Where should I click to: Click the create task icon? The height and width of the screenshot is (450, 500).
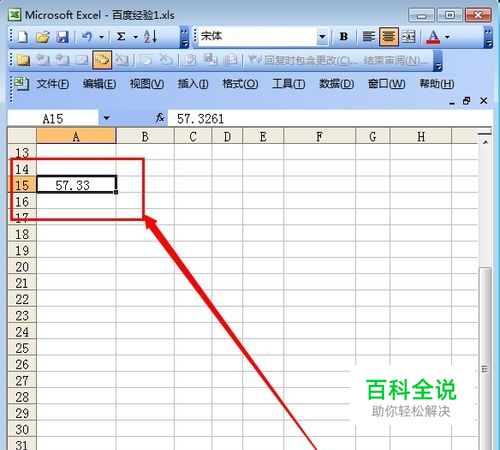pos(190,60)
